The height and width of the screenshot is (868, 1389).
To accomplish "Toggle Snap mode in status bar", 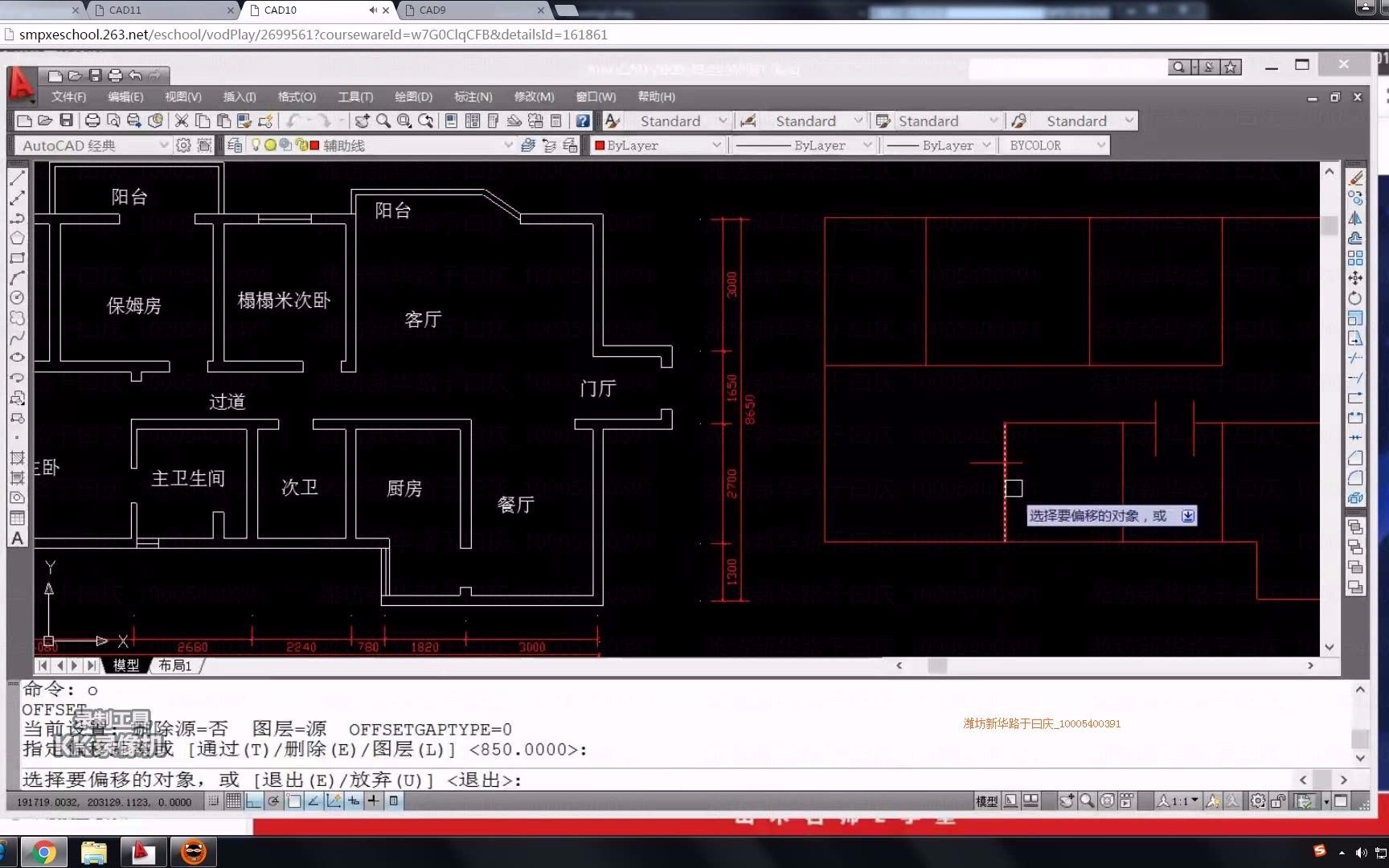I will [x=214, y=801].
